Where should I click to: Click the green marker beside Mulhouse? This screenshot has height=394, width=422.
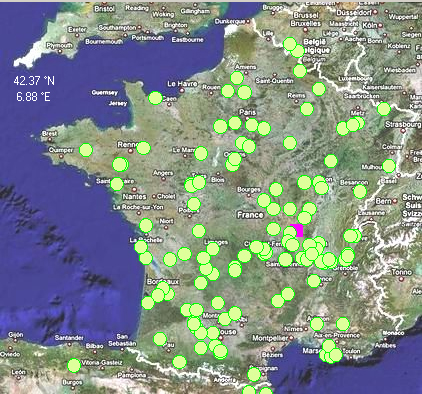389,166
